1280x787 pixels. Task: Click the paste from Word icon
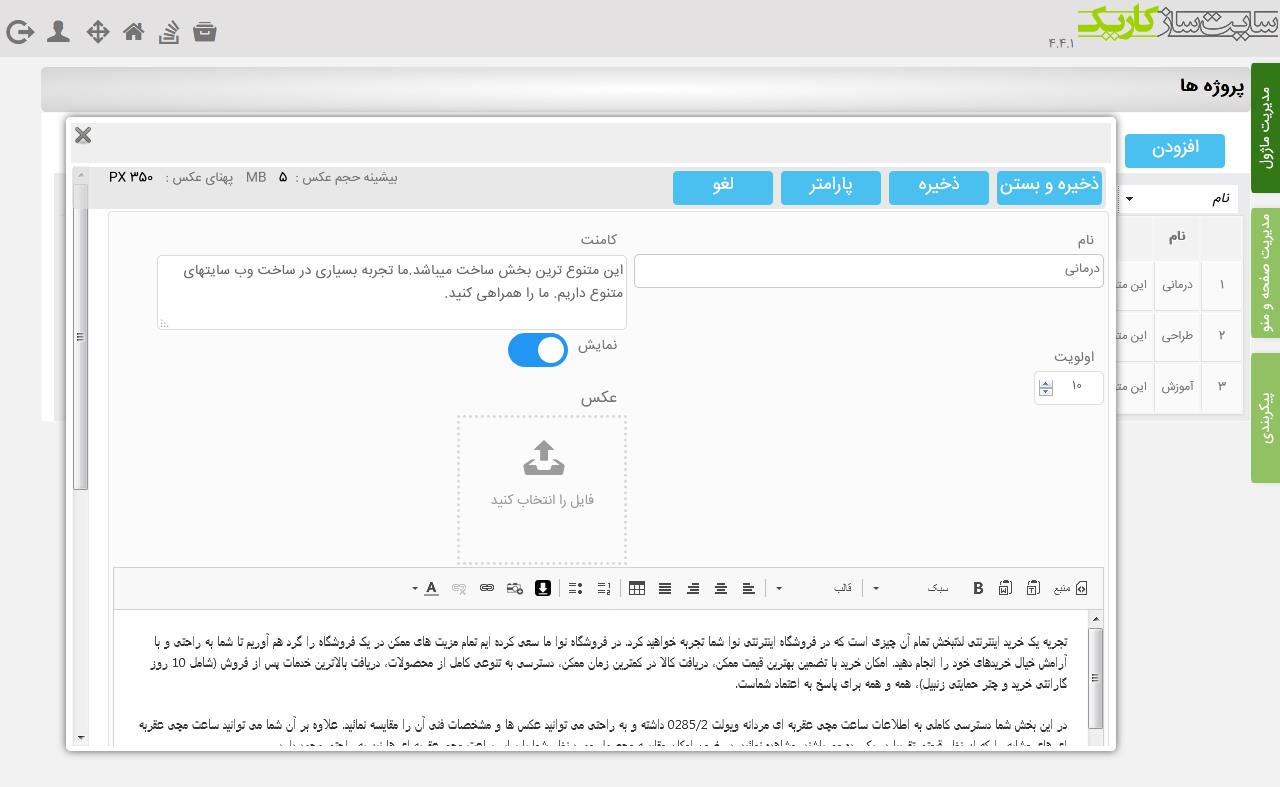tap(1005, 588)
